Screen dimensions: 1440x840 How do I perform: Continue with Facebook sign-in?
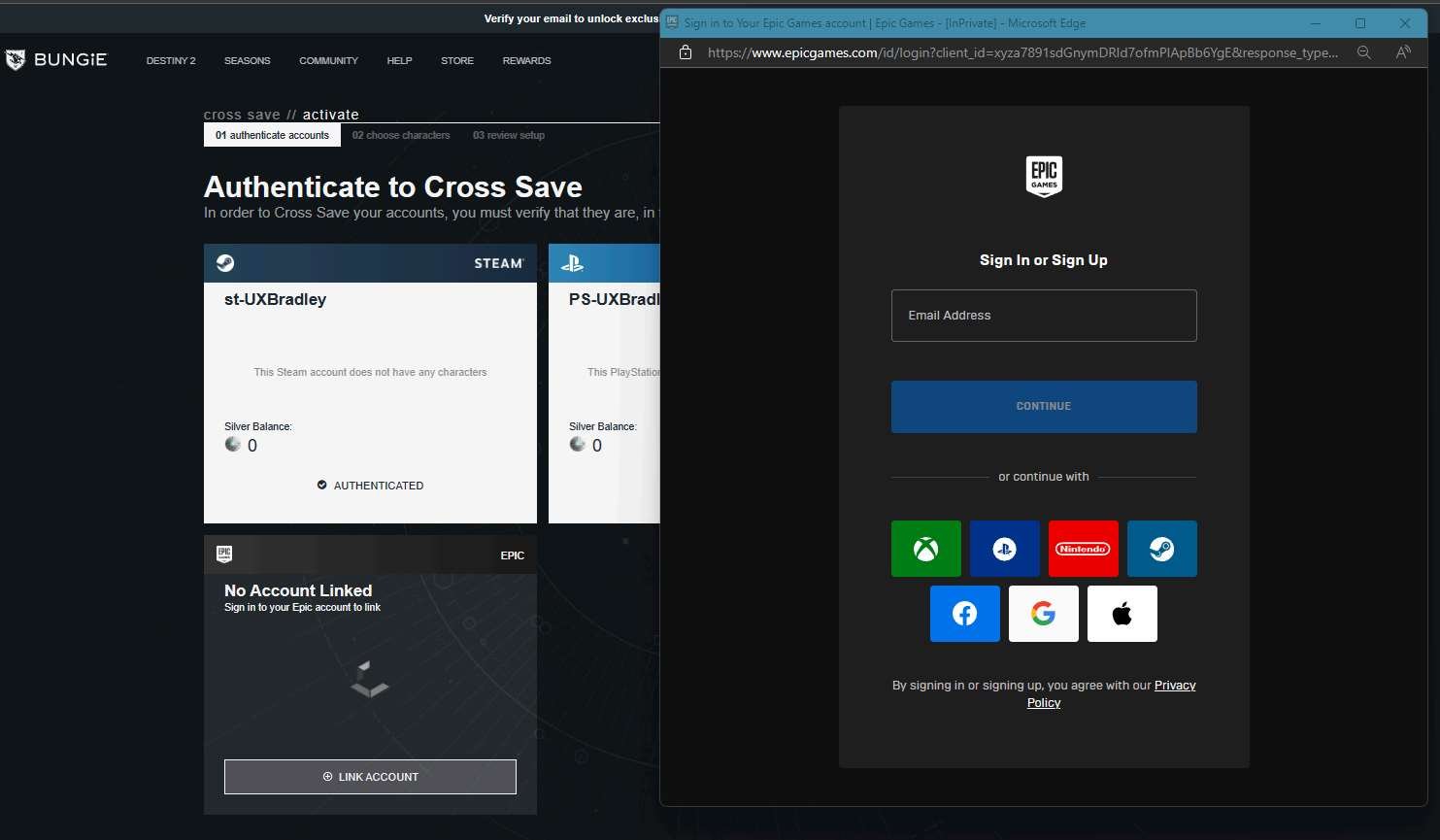965,614
